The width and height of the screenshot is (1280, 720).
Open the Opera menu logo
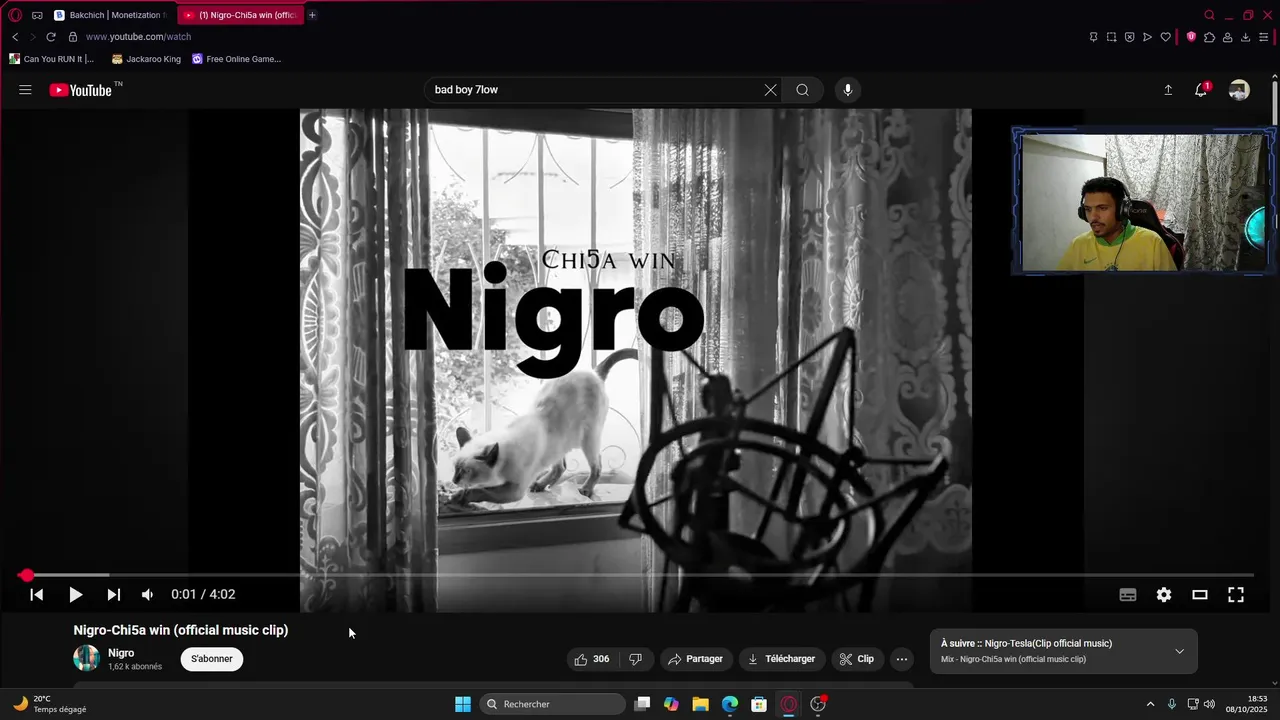pyautogui.click(x=15, y=15)
